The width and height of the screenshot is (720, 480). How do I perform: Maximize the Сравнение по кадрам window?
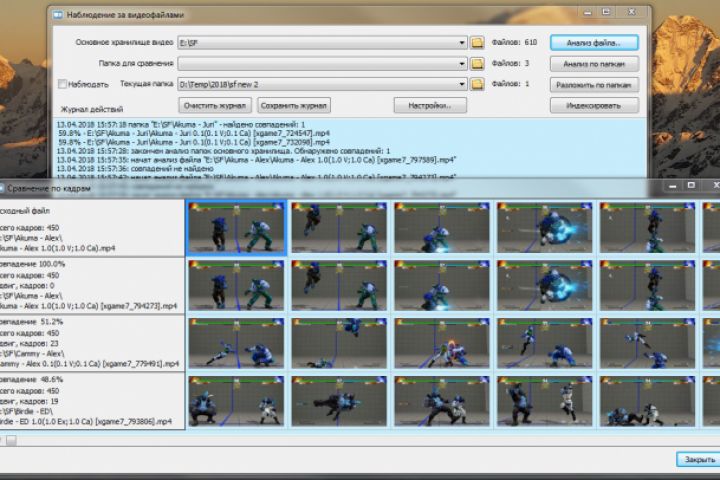(x=691, y=185)
